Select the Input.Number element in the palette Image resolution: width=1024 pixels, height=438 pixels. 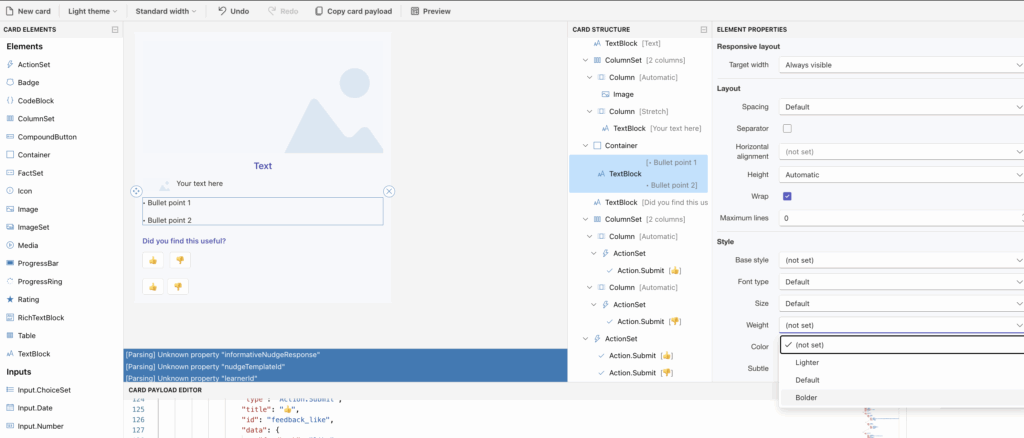point(34,426)
